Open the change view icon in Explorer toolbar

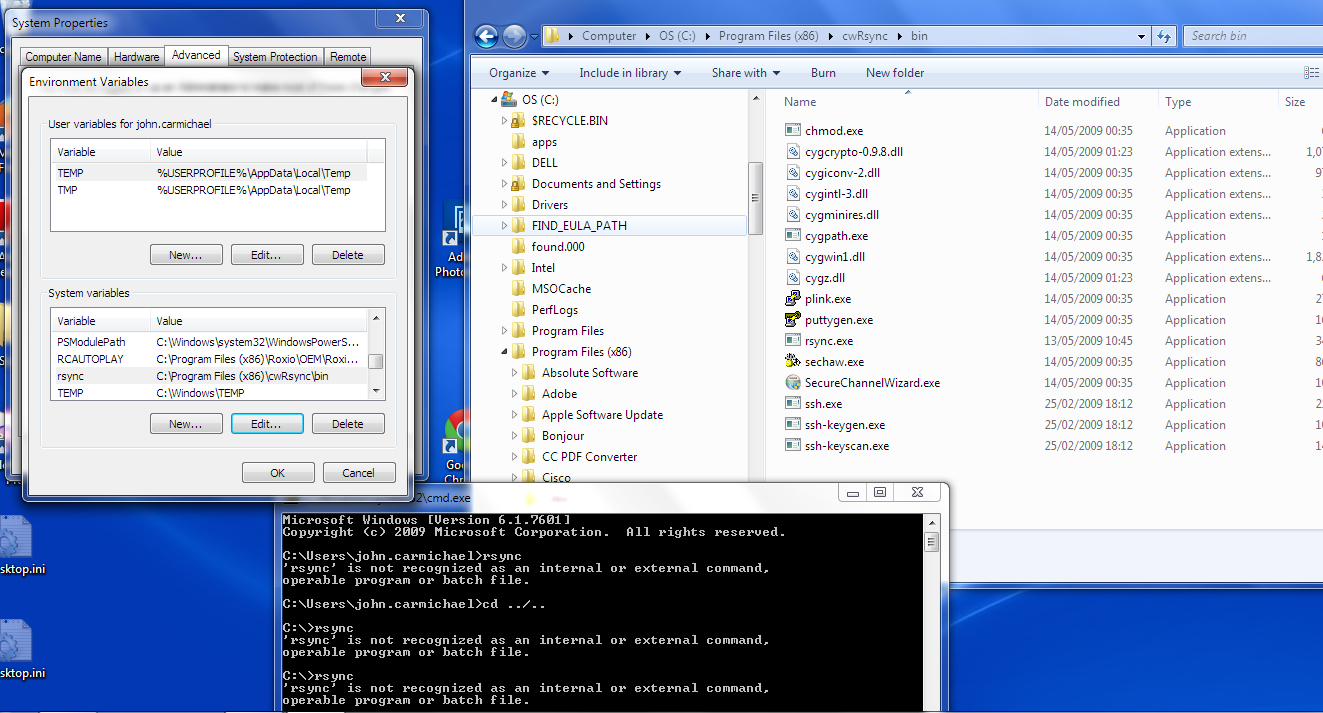pyautogui.click(x=1311, y=73)
